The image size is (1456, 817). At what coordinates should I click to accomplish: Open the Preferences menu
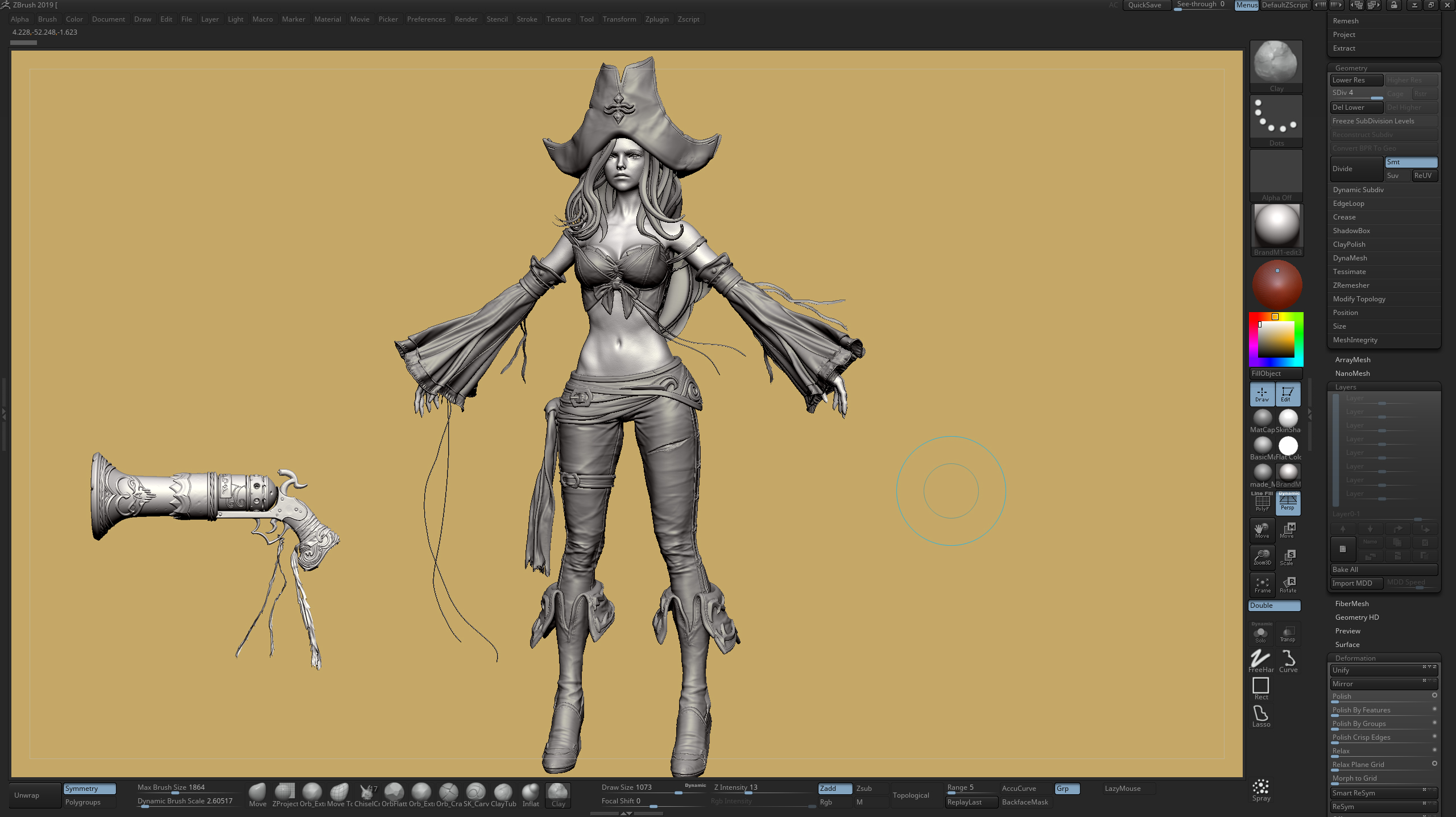(426, 19)
